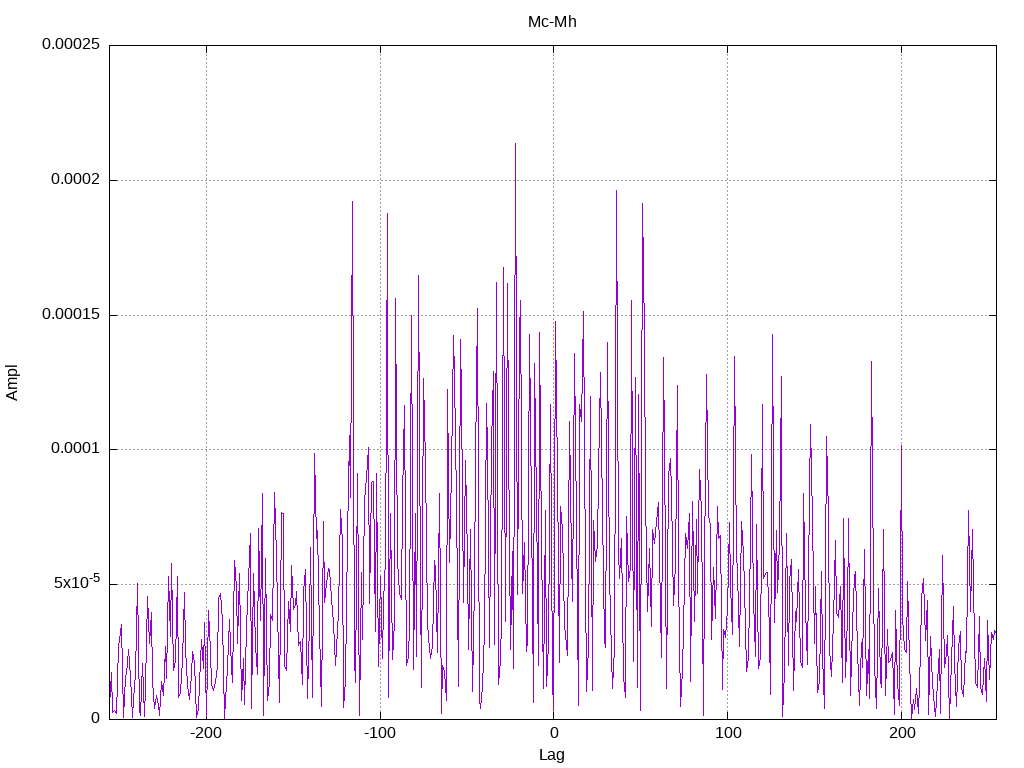Screen dimensions: 1024x768
Task: Click the tallest peak tip above 0.0002
Action: (515, 144)
